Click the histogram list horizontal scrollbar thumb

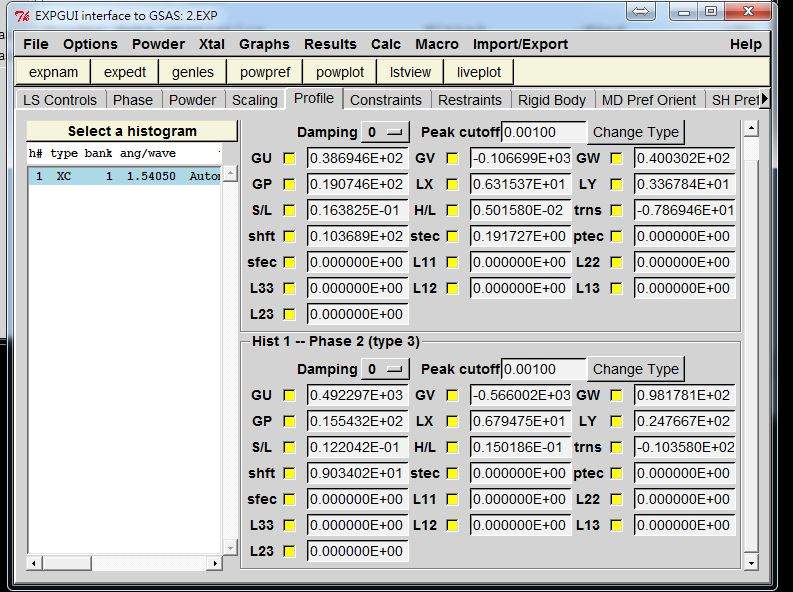67,563
